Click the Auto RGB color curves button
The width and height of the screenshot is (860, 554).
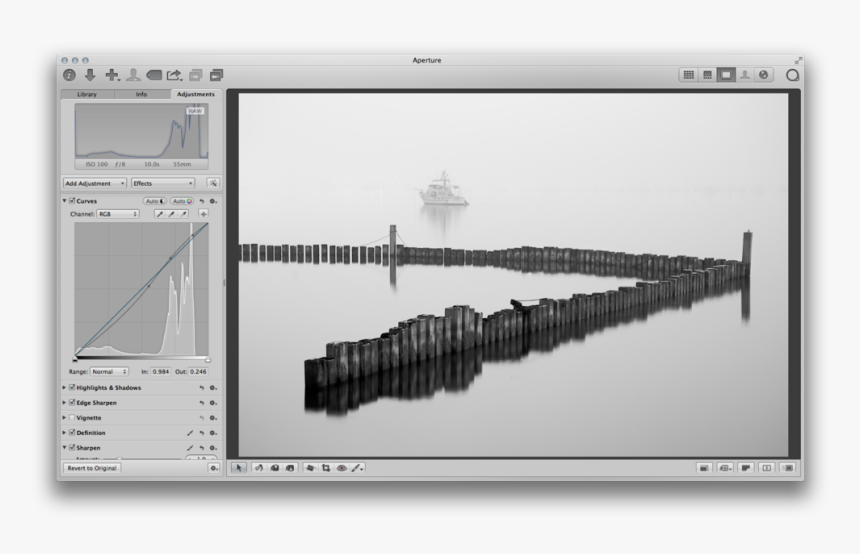click(182, 201)
